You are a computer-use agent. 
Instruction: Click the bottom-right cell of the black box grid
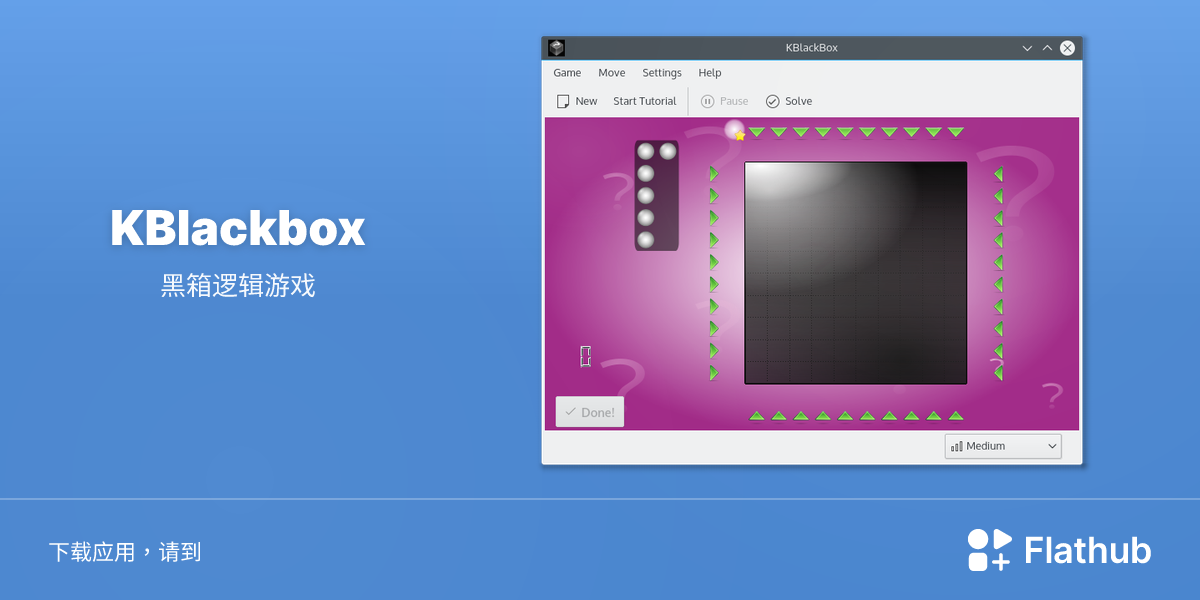955,372
